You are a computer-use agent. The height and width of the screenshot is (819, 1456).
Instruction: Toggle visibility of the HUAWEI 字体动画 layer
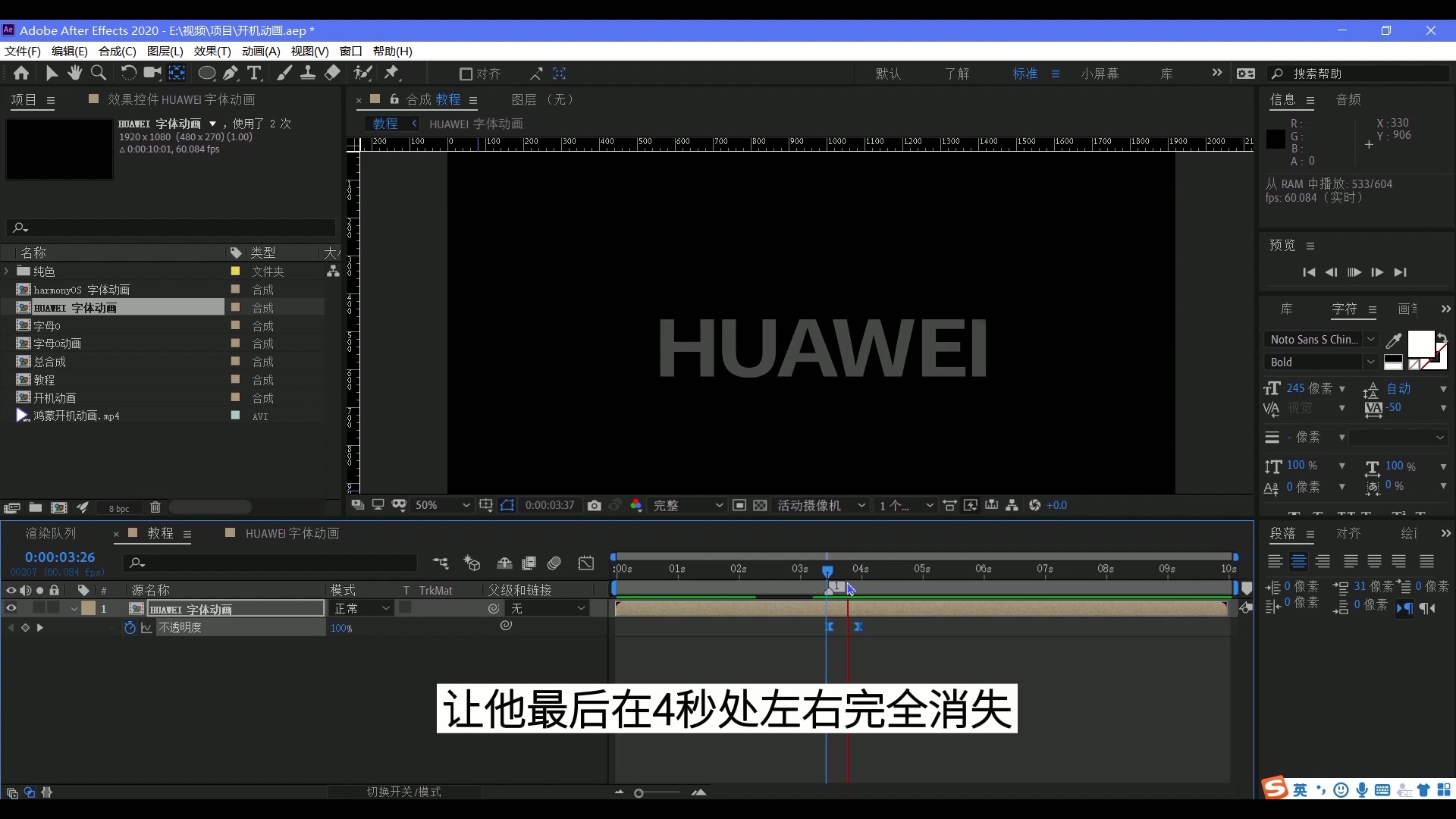[11, 608]
